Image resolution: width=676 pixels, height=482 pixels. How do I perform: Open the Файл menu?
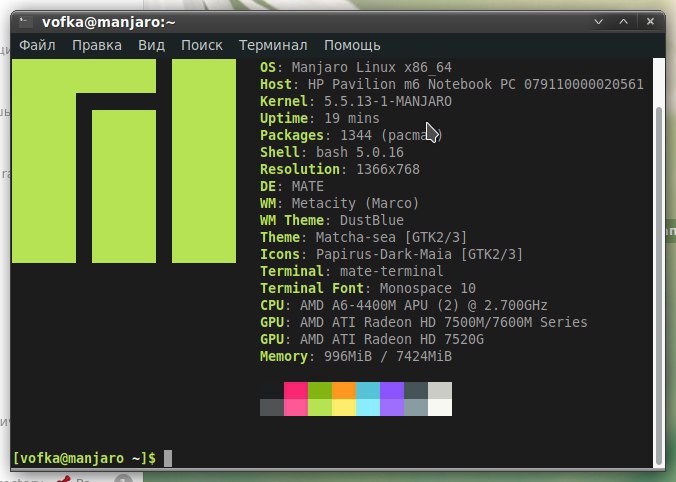coord(37,45)
